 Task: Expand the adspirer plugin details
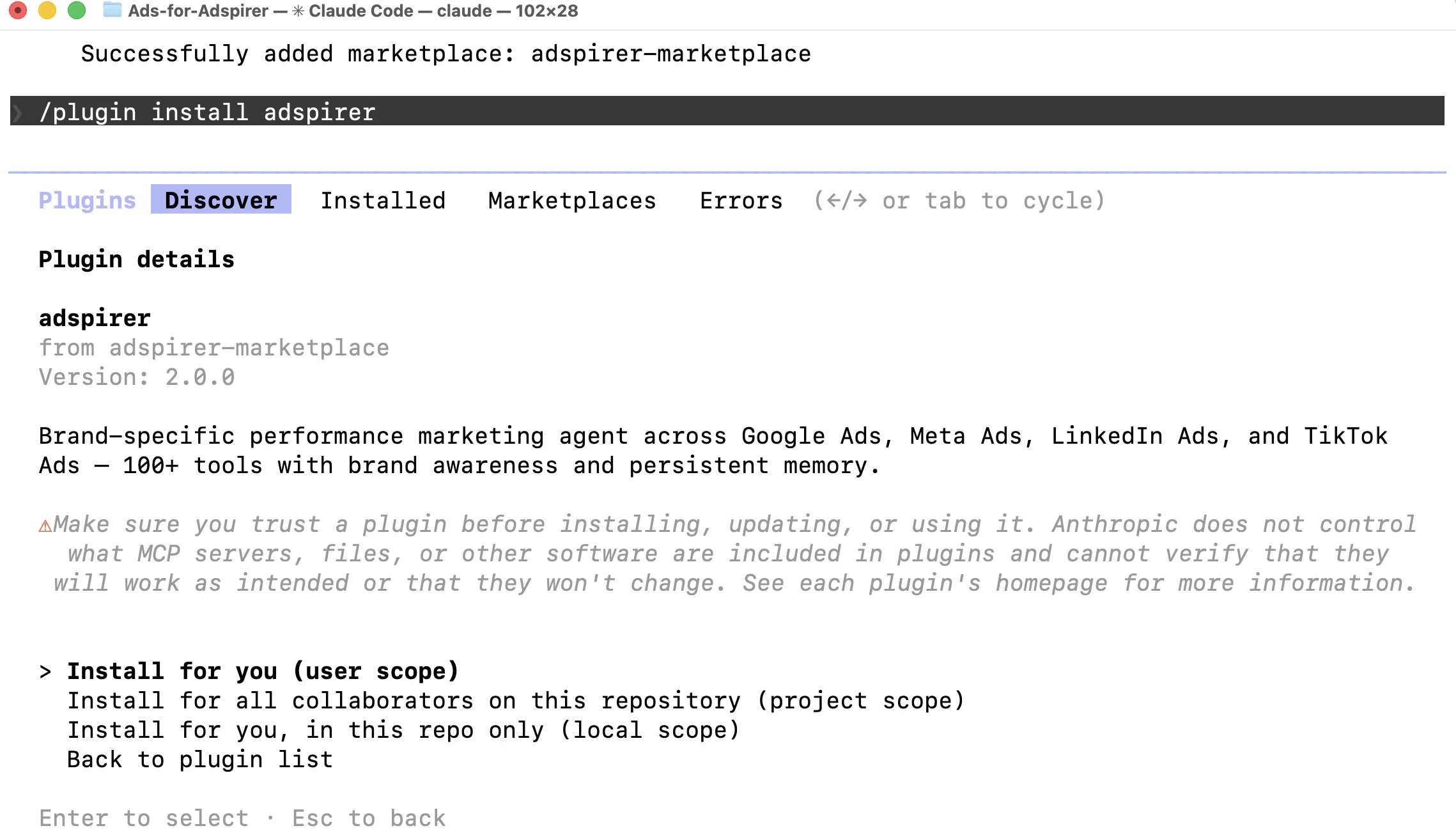pos(95,318)
